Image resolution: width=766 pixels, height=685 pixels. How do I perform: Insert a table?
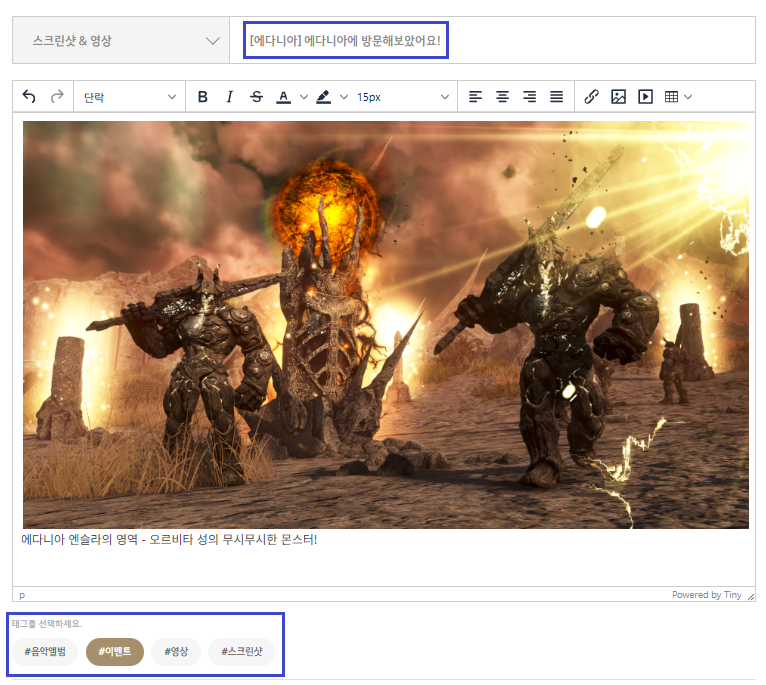click(671, 97)
